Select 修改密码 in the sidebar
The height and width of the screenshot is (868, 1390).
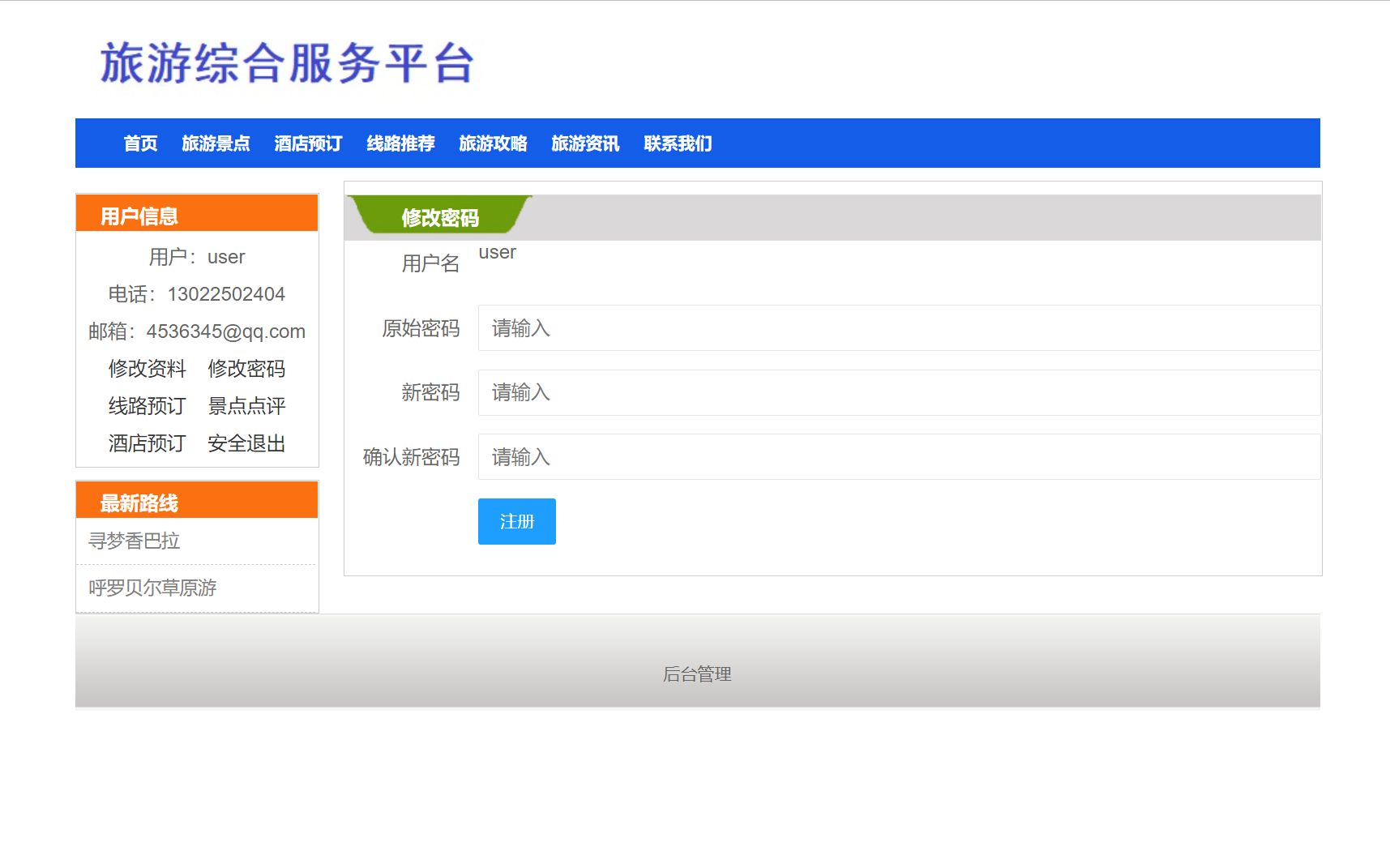click(246, 369)
